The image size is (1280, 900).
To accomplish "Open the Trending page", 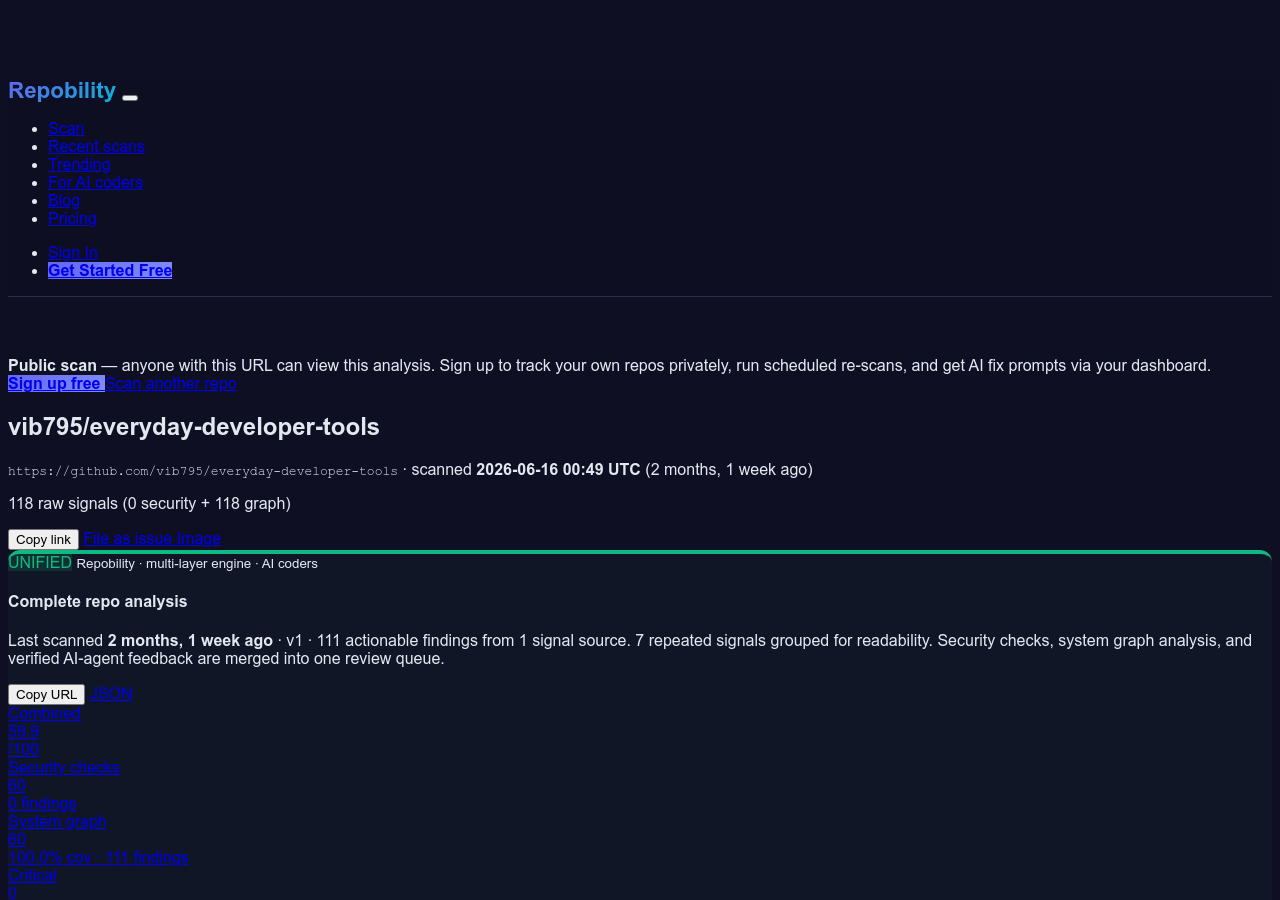I will tap(79, 164).
